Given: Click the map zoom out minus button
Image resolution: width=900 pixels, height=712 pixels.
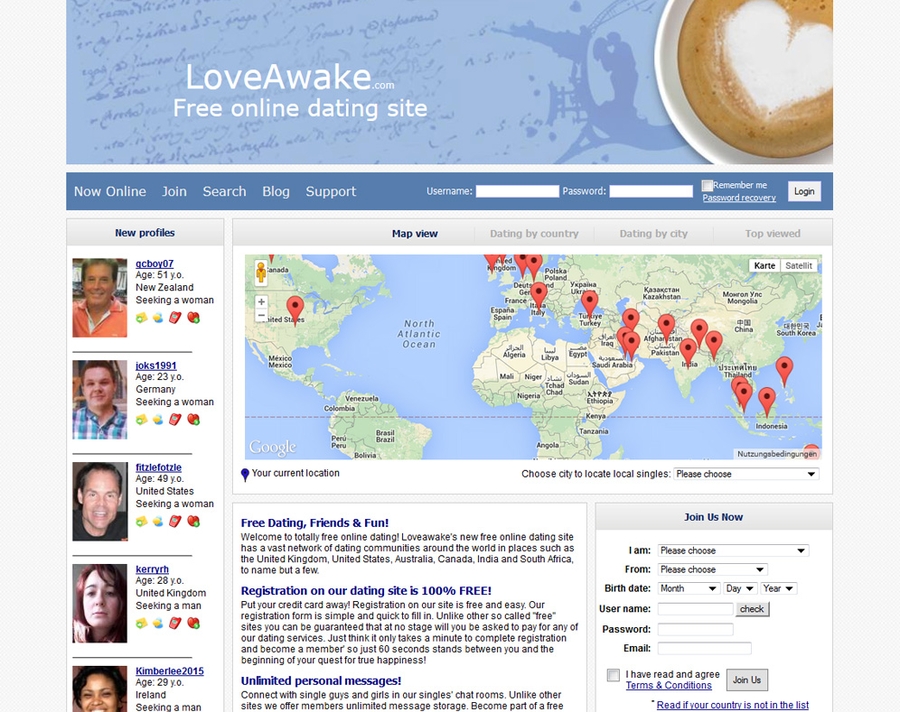Looking at the screenshot, I should click(x=261, y=316).
